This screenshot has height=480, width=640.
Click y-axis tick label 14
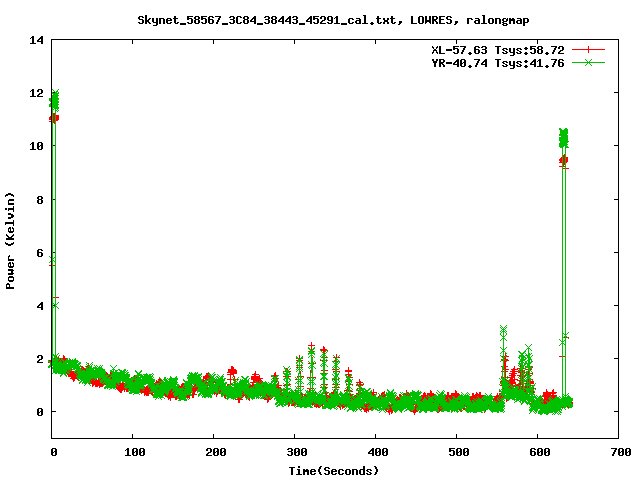click(x=36, y=40)
